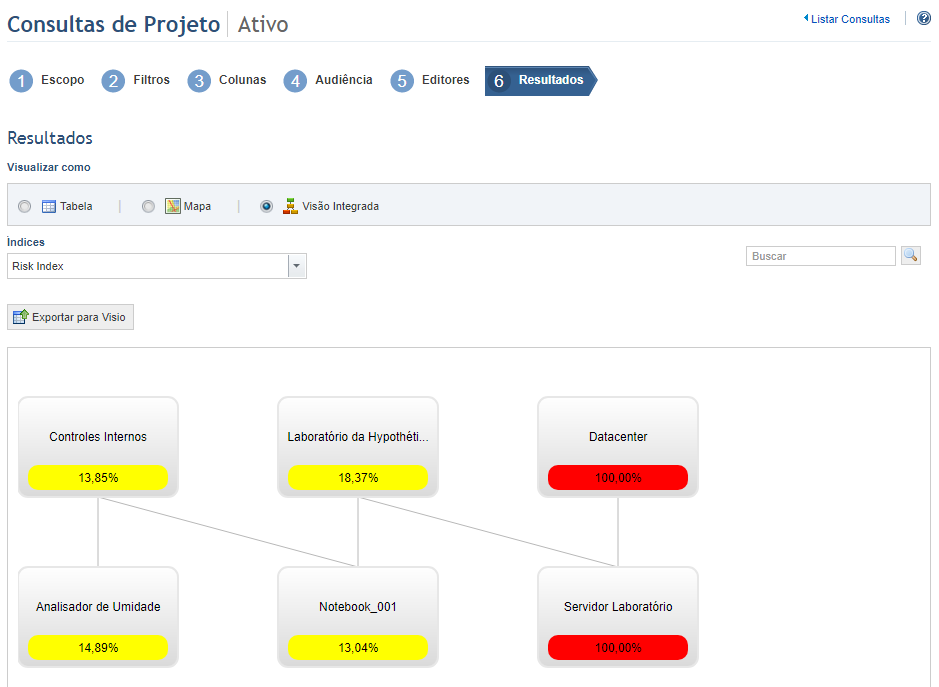Select the Tabela radio button
Image resolution: width=939 pixels, height=687 pixels.
click(25, 207)
